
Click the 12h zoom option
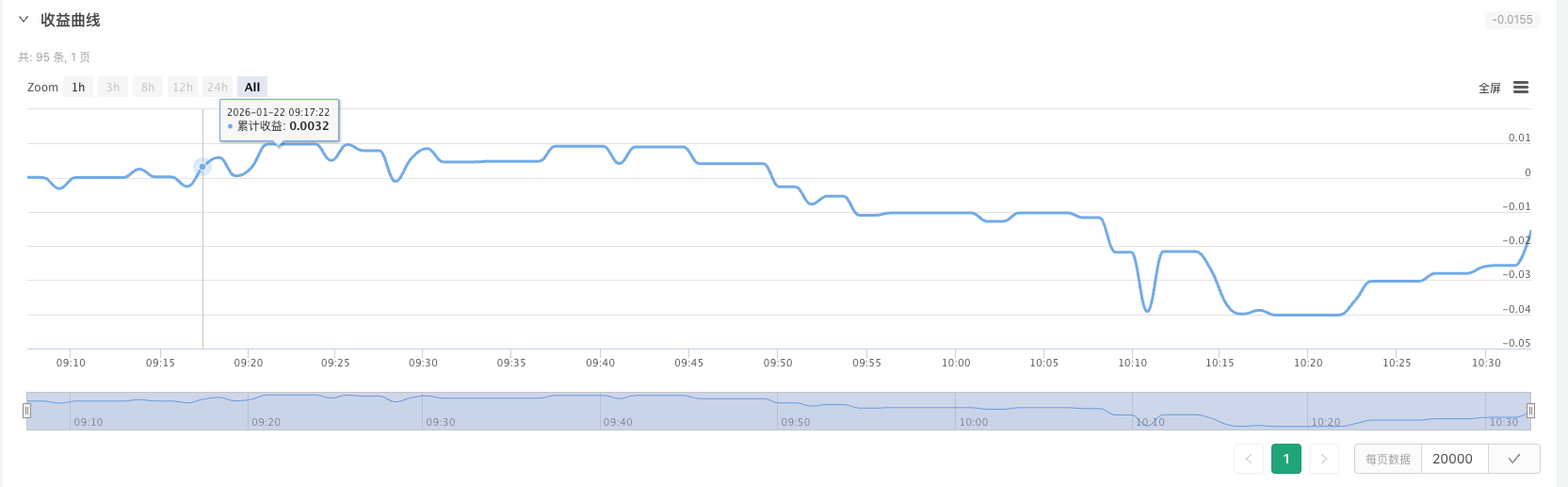(x=183, y=88)
